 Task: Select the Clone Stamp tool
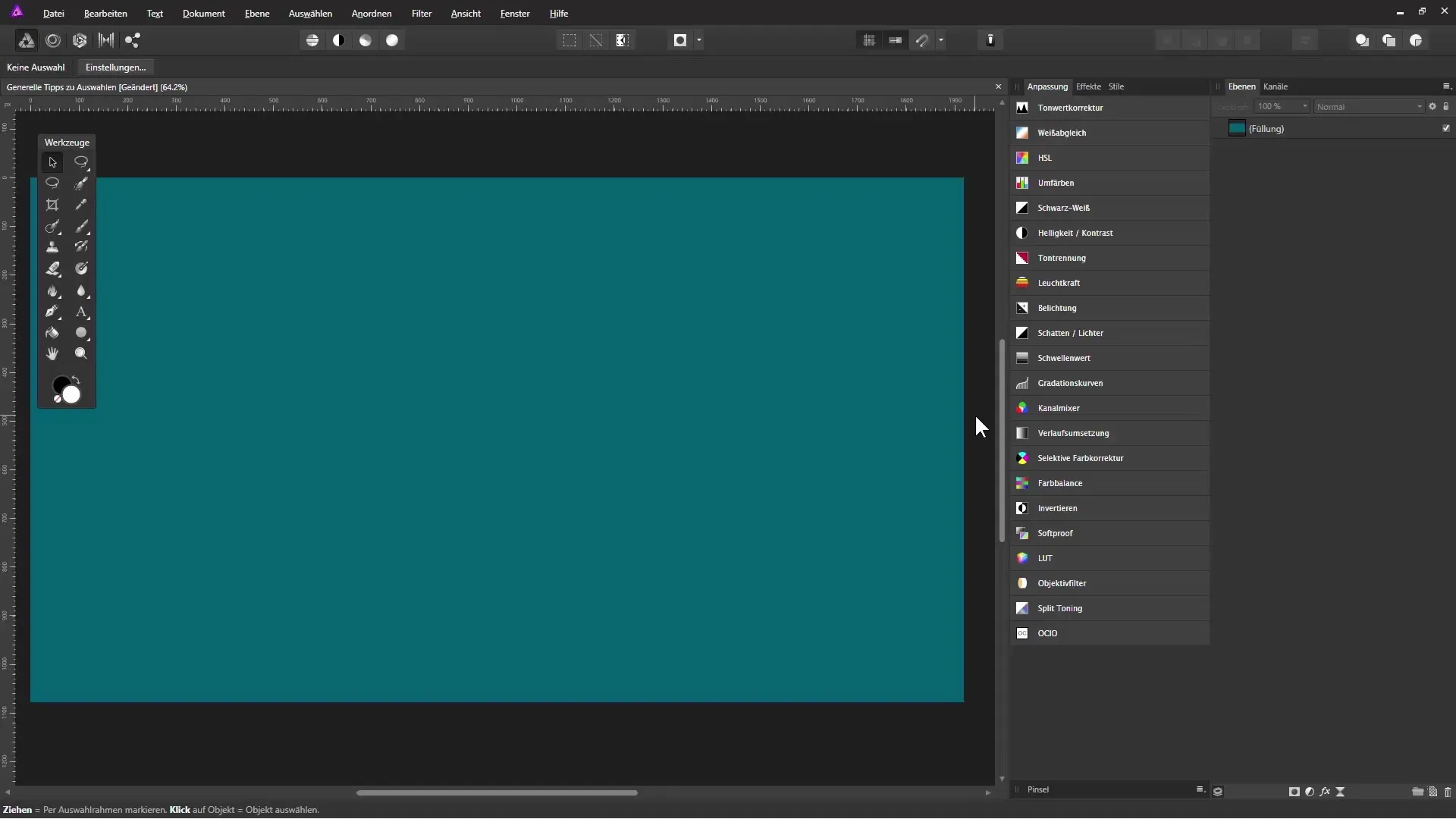(52, 247)
